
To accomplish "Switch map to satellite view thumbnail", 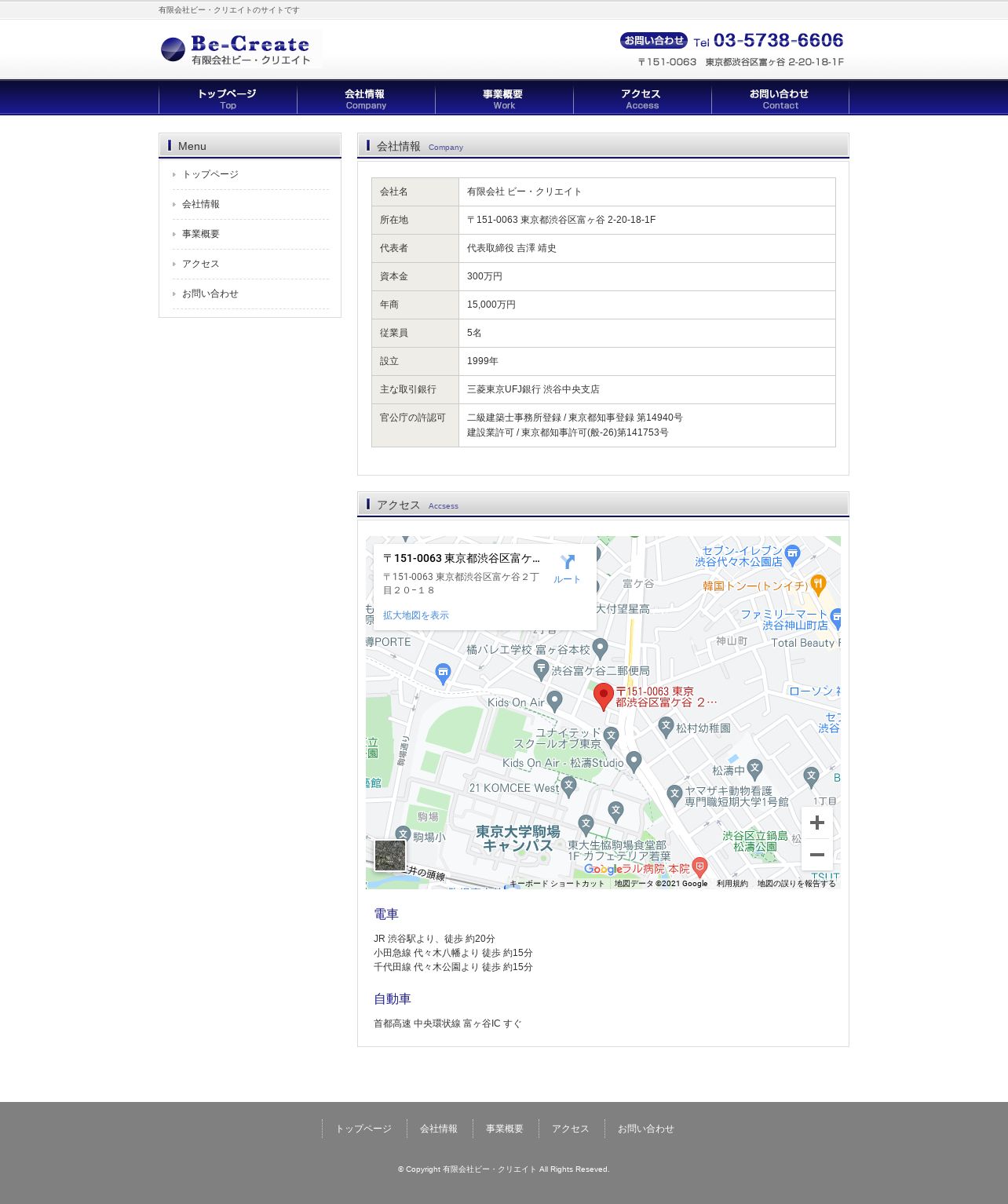I will point(390,856).
